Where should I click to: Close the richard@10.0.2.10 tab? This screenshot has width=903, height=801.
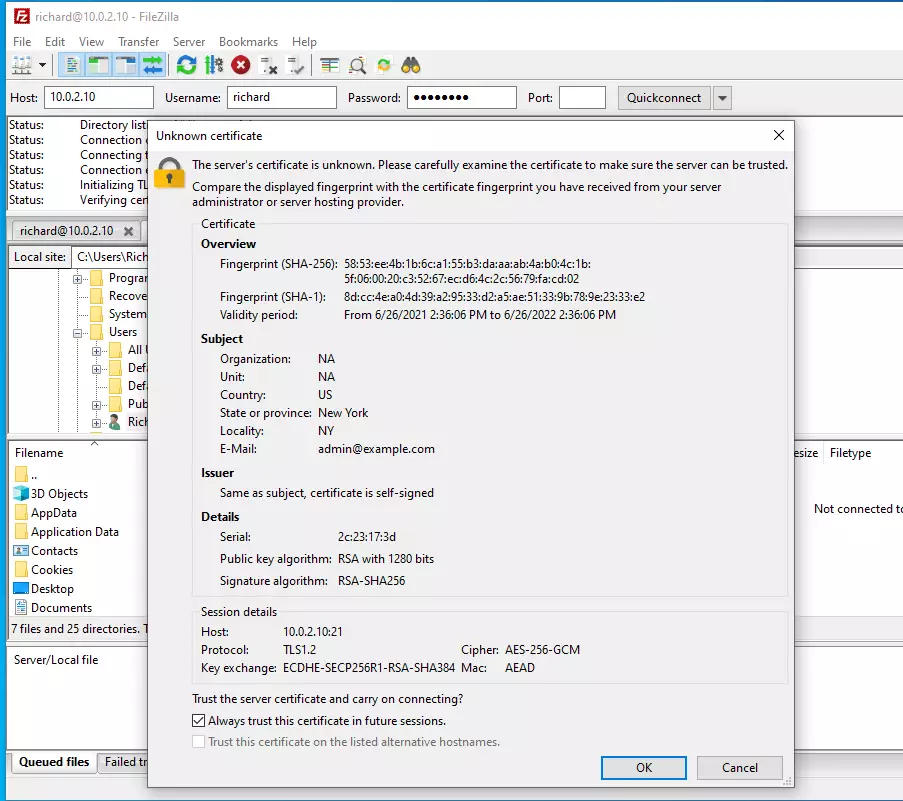[128, 231]
